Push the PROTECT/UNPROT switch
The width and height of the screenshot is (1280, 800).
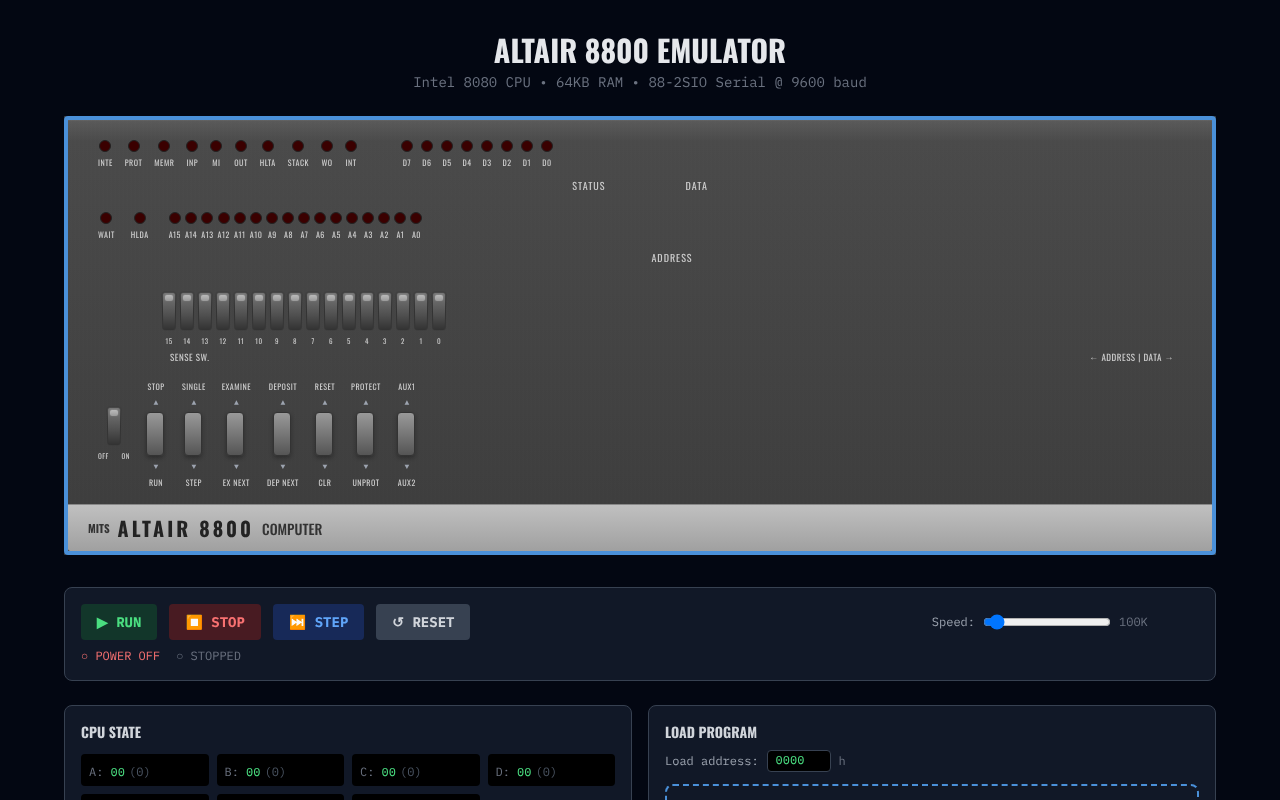(x=365, y=434)
